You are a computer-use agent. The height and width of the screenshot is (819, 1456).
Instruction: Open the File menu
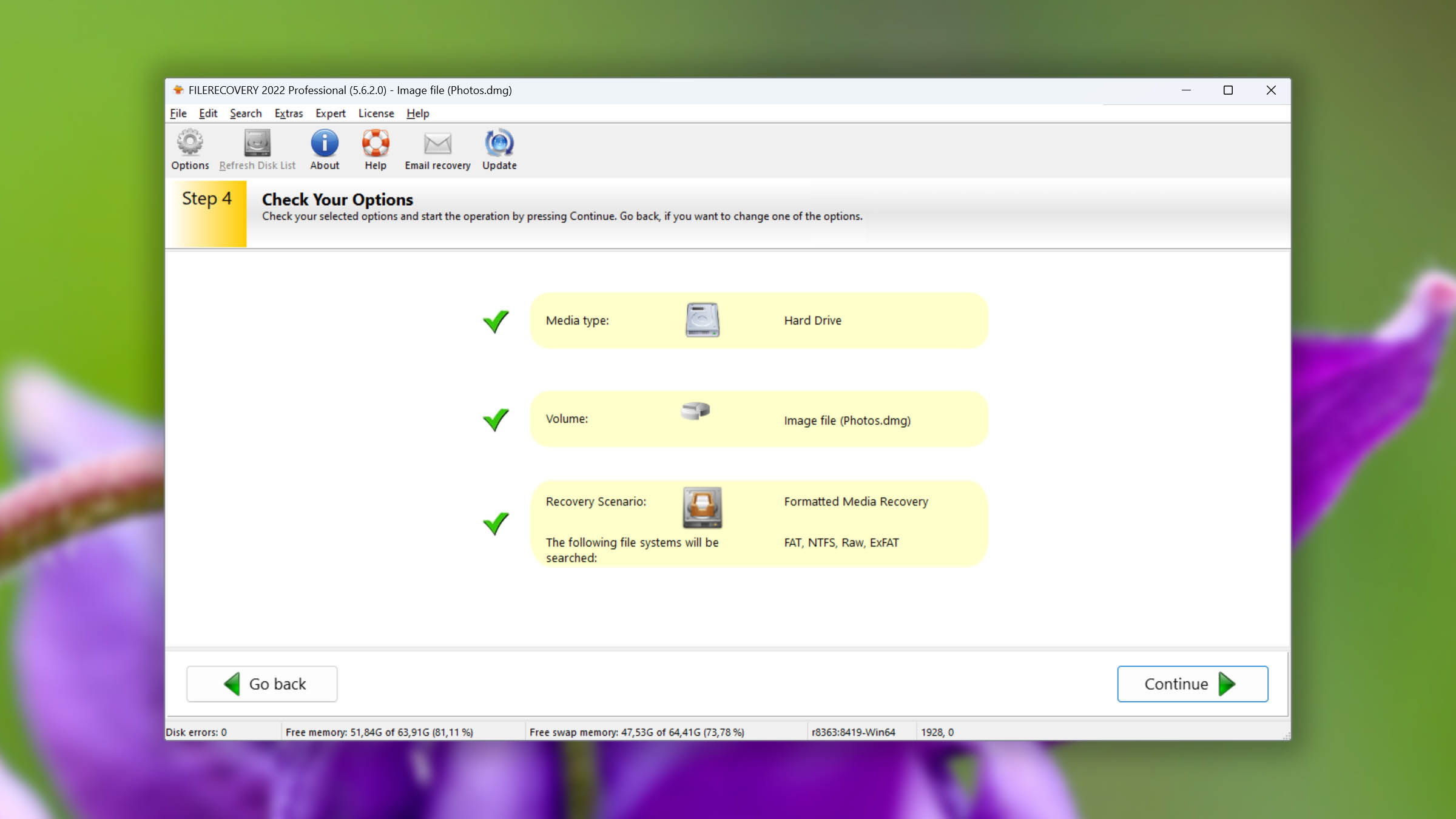(178, 113)
